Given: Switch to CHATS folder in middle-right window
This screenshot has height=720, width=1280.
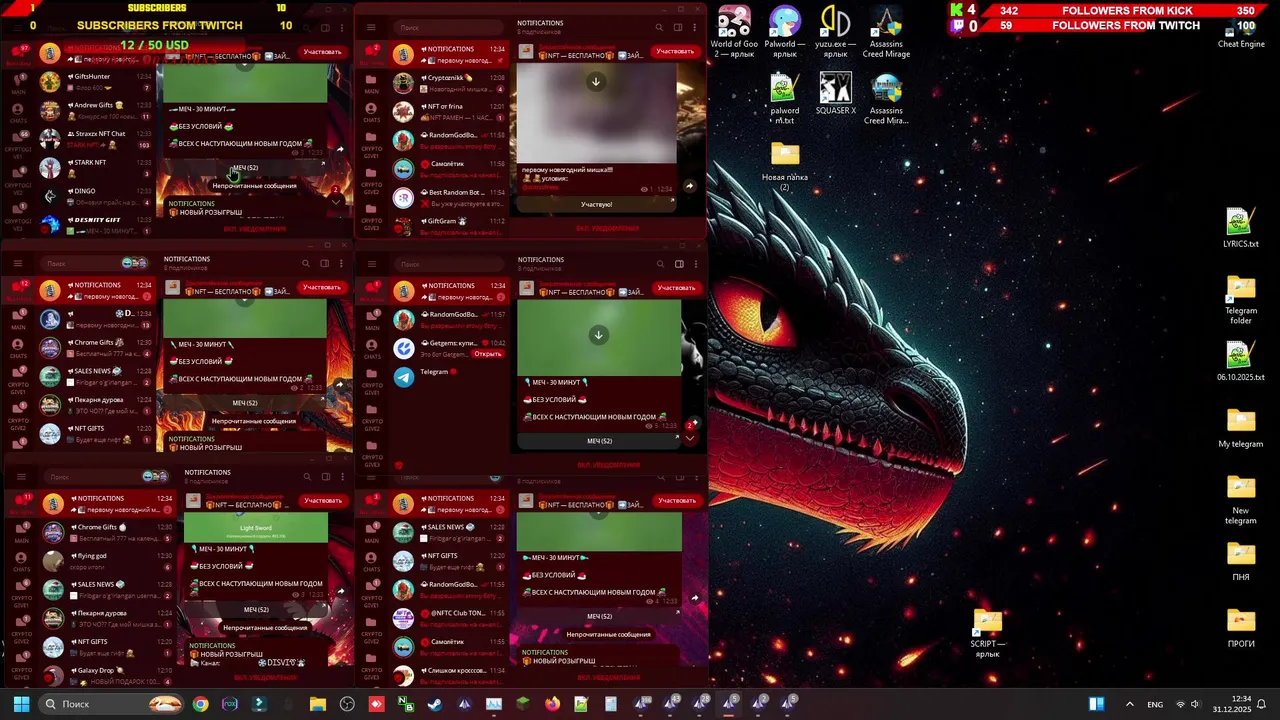Looking at the screenshot, I should [x=371, y=348].
